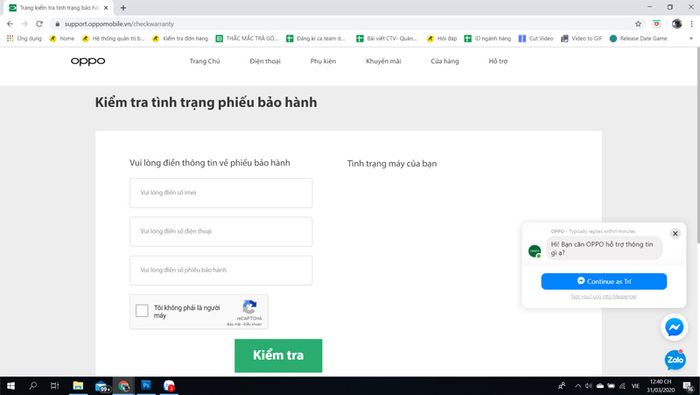700x395 pixels.
Task: Open Task View on taskbar
Action: coord(54,386)
